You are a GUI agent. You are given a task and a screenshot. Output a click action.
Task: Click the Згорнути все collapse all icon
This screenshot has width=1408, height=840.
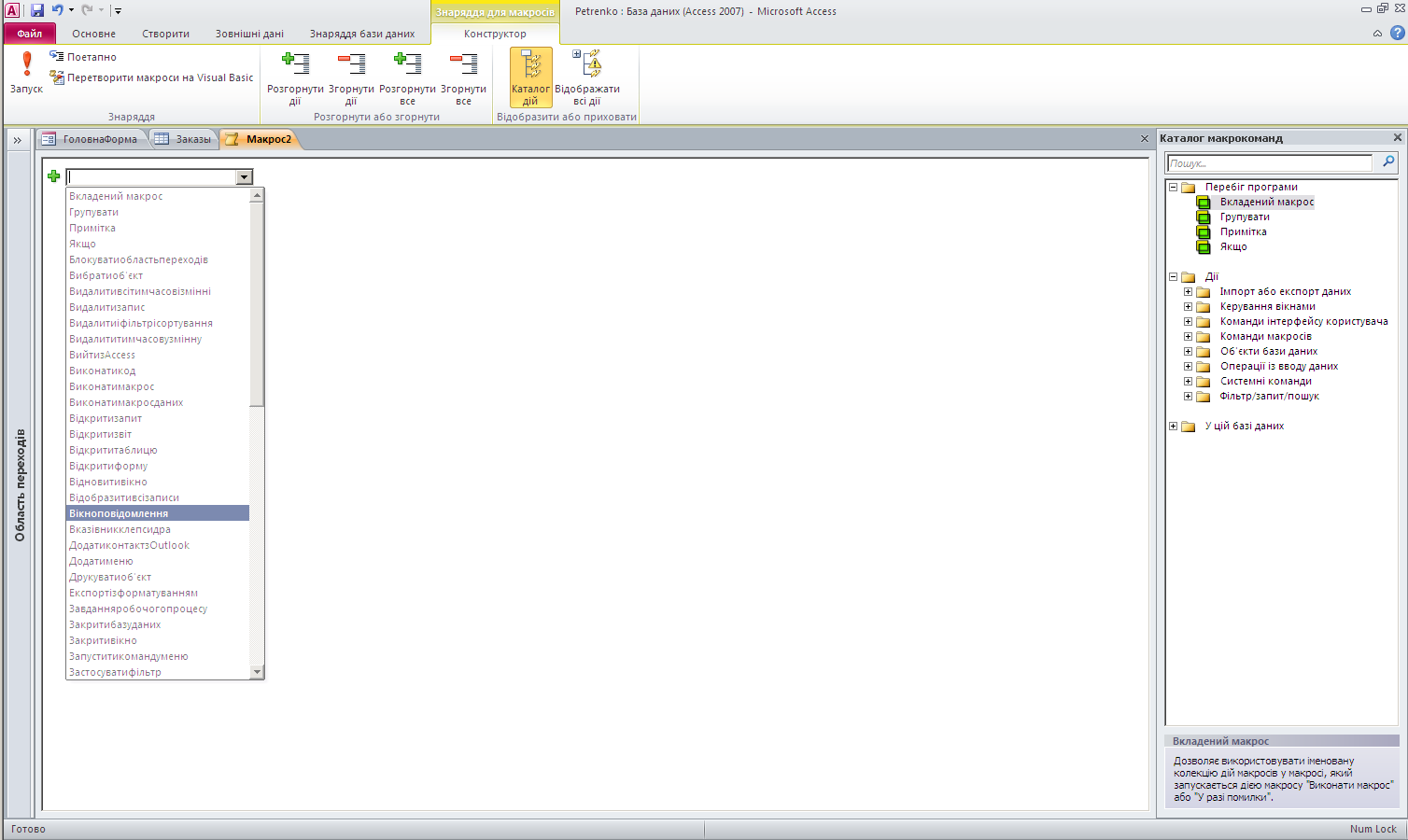point(463,64)
